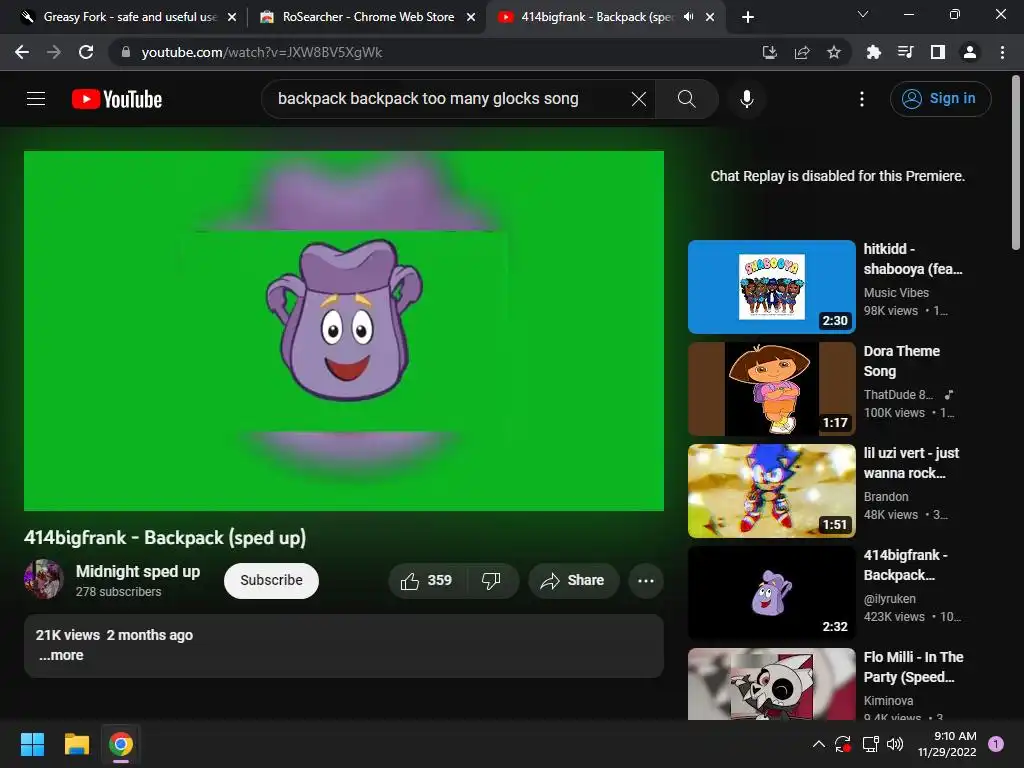Open media controls icon in Chrome toolbar

(905, 52)
